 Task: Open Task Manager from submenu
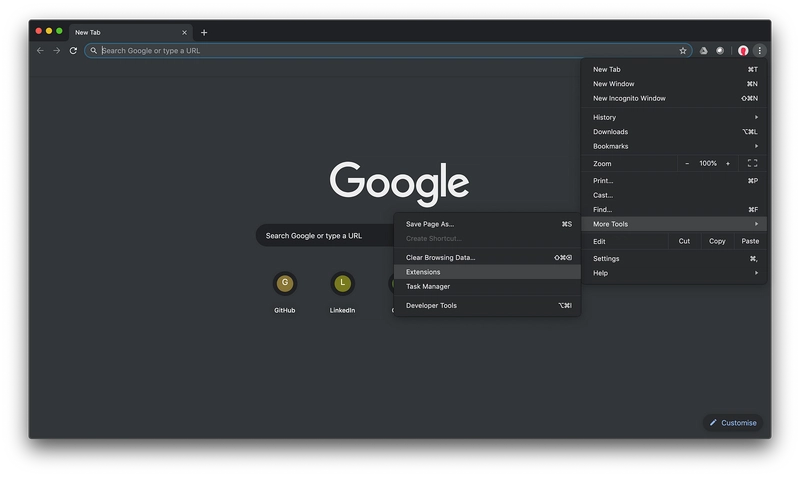[487, 287]
